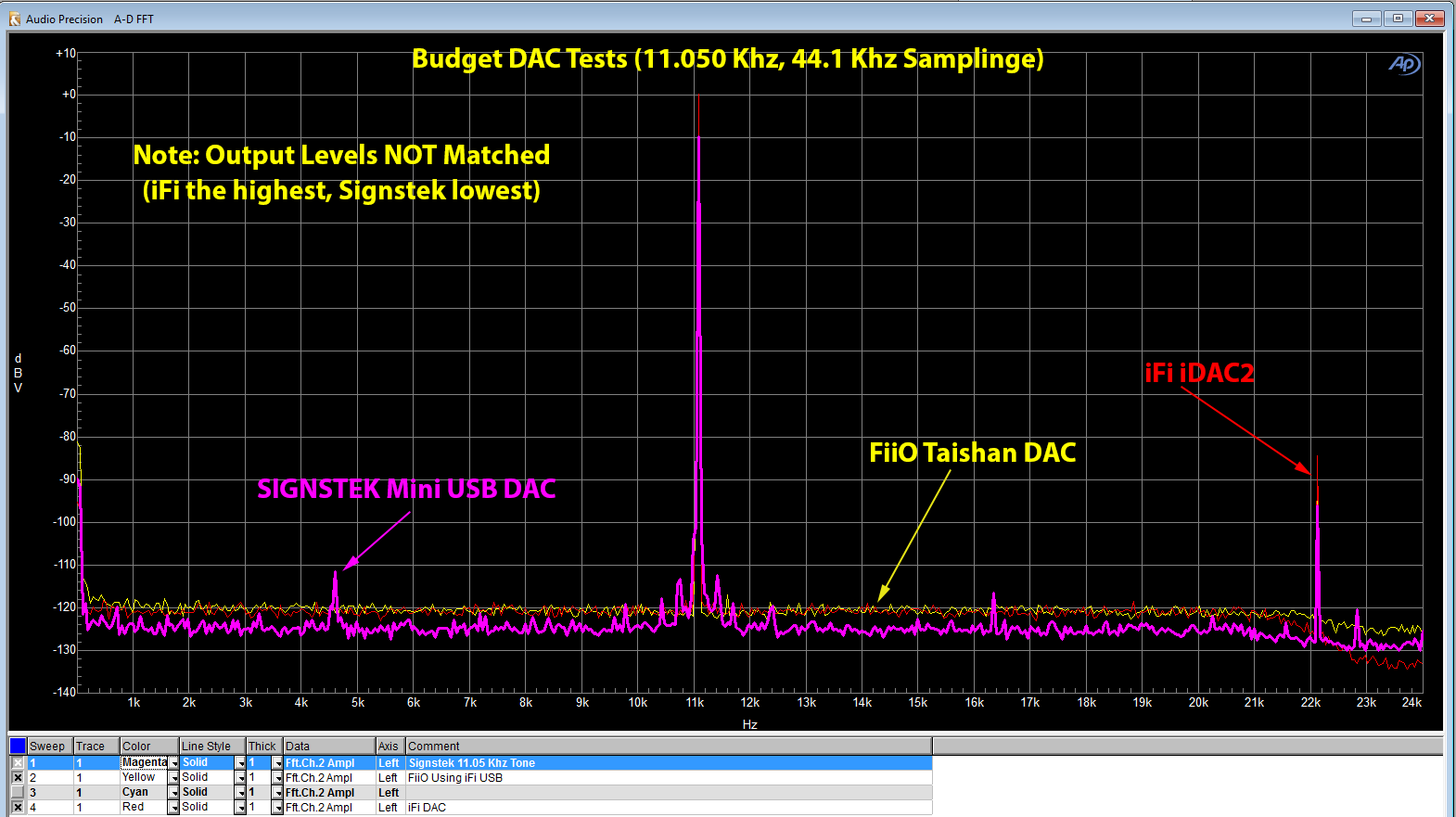Image resolution: width=1456 pixels, height=817 pixels.
Task: Click the 'Left' axis cell in Red row
Action: click(390, 808)
